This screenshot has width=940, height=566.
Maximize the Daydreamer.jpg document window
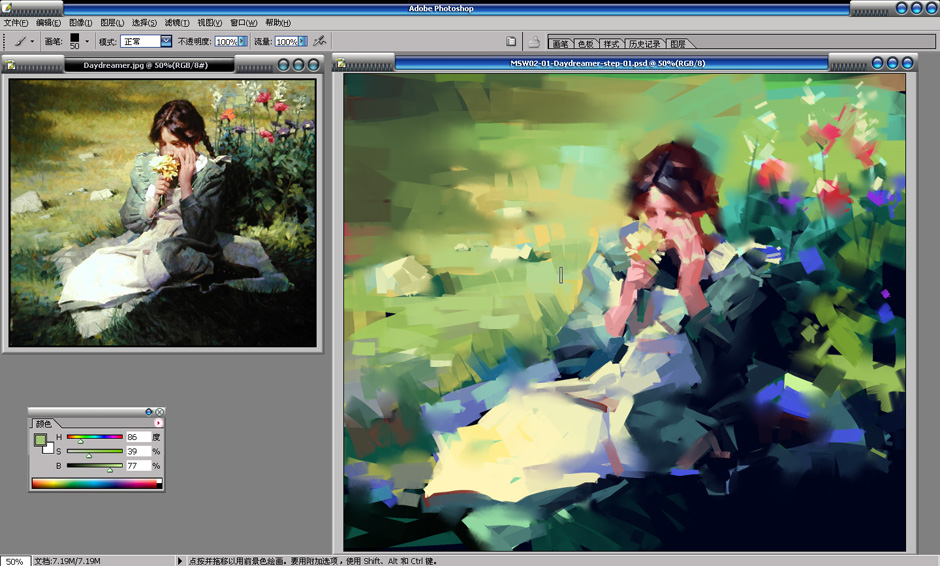click(x=299, y=65)
